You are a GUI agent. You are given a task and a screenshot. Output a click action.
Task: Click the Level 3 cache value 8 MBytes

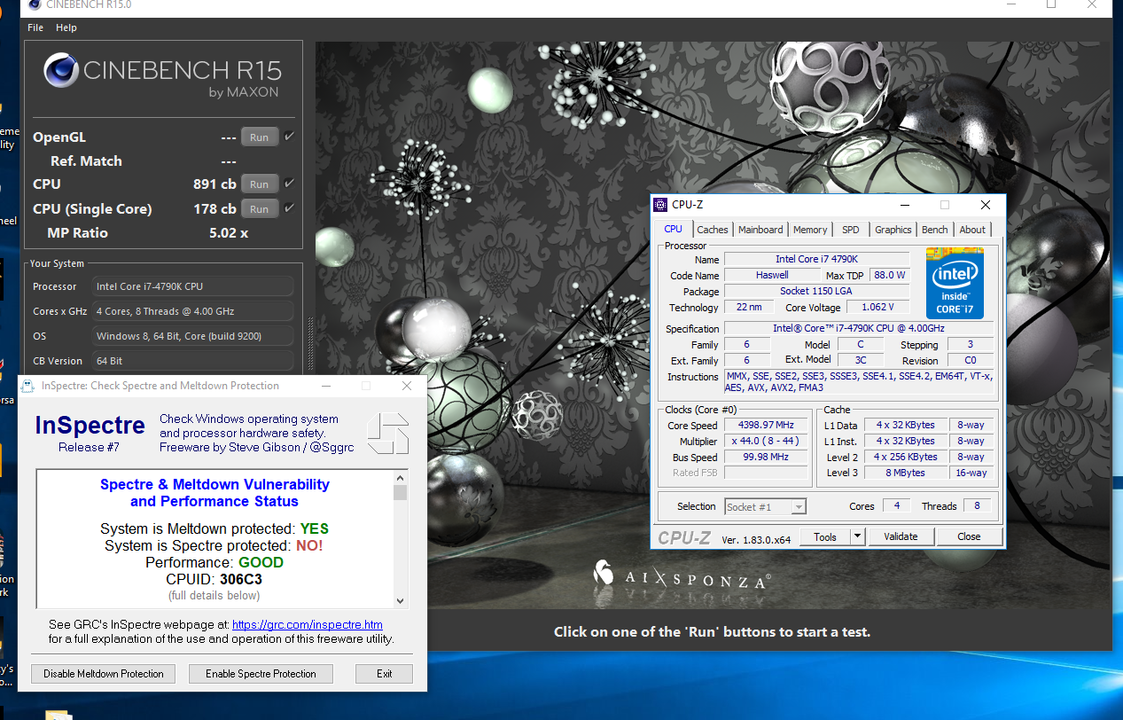click(905, 473)
